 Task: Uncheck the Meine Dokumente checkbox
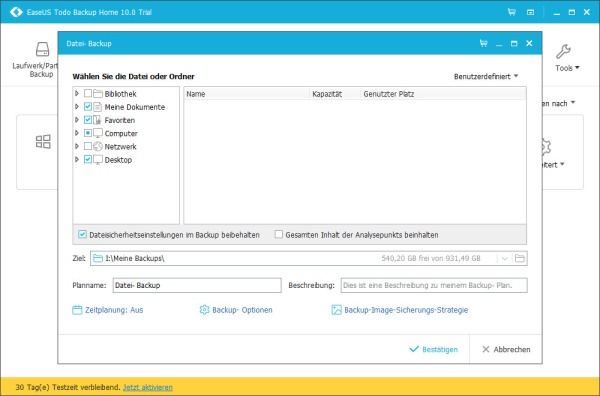[88, 107]
